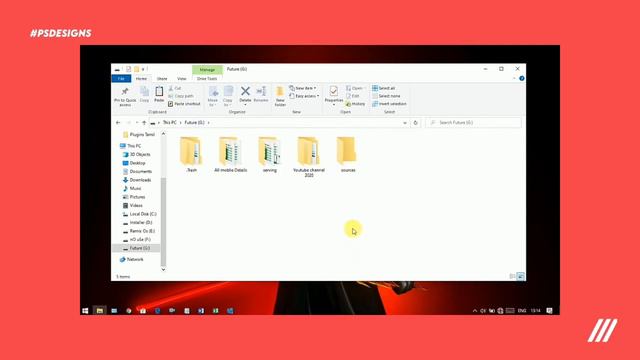Open the File menu tab

(121, 78)
